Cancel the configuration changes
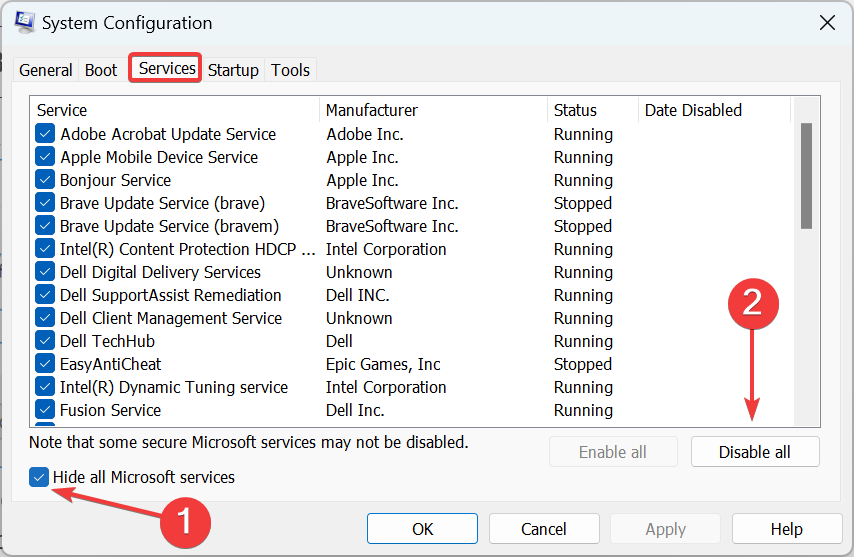Image resolution: width=854 pixels, height=557 pixels. [544, 529]
